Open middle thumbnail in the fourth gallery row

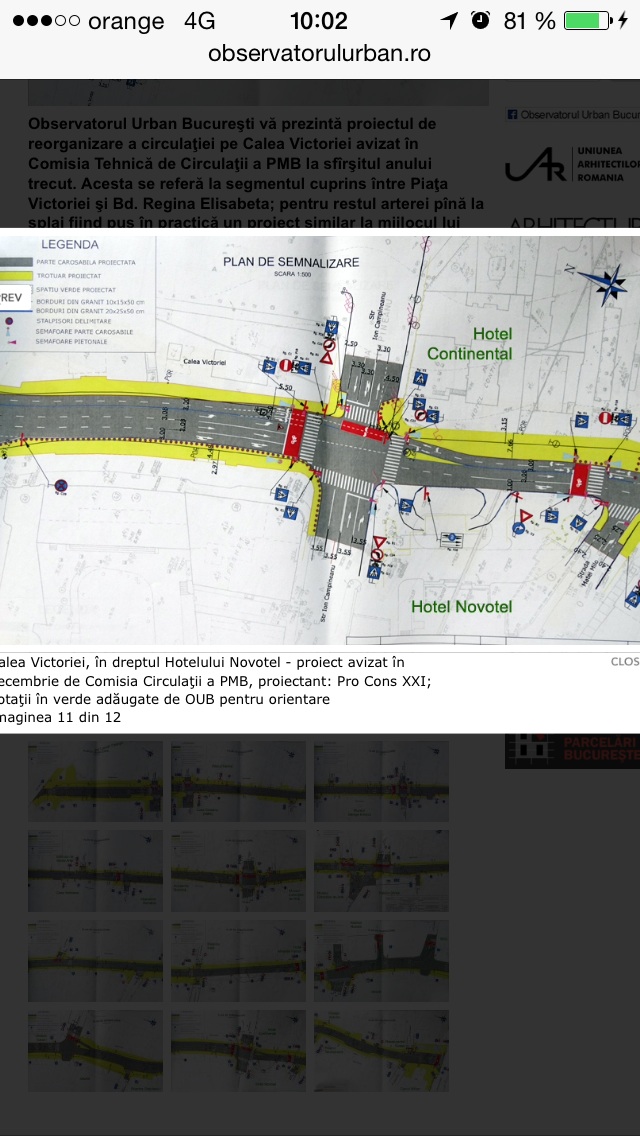pos(238,1051)
